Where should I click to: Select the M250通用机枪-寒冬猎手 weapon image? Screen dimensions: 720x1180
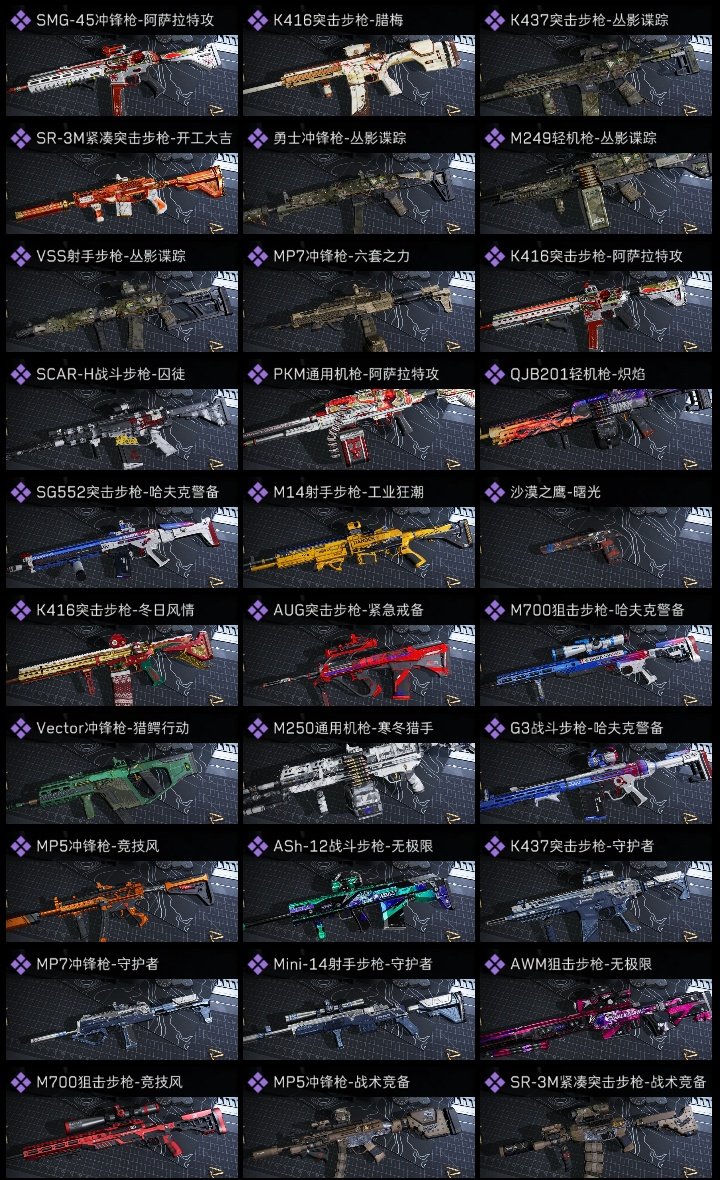pos(359,783)
